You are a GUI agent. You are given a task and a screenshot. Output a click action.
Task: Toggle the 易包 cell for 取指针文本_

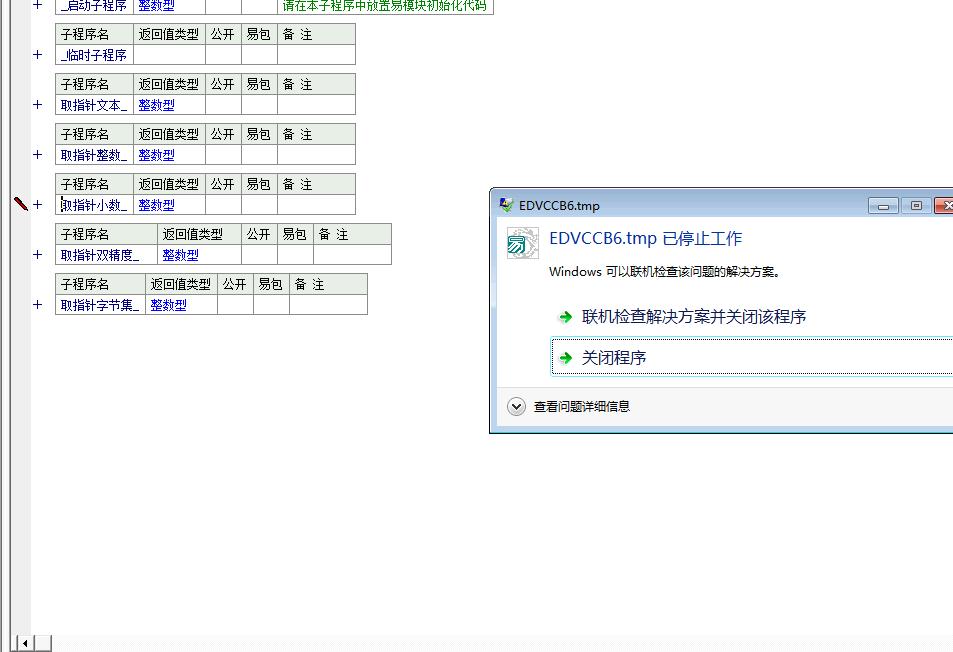pos(259,105)
